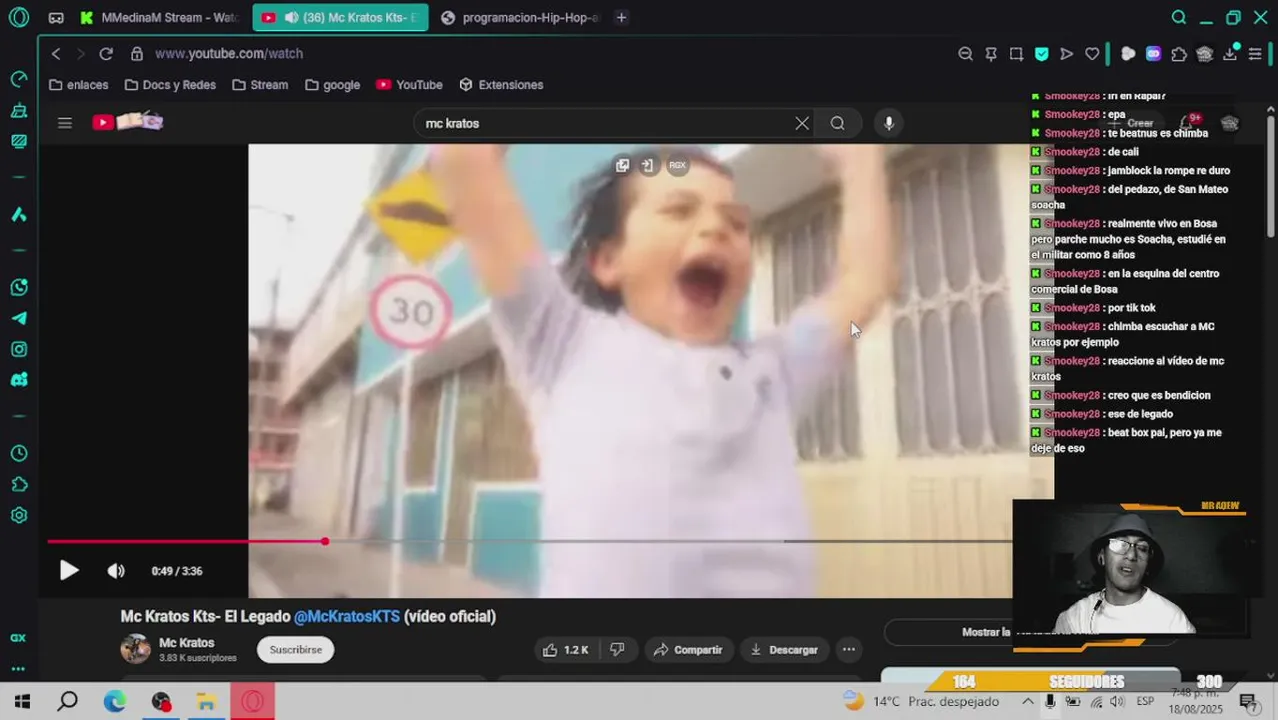The height and width of the screenshot is (720, 1278).
Task: Open GX Corner controller icon
Action: [x=56, y=18]
